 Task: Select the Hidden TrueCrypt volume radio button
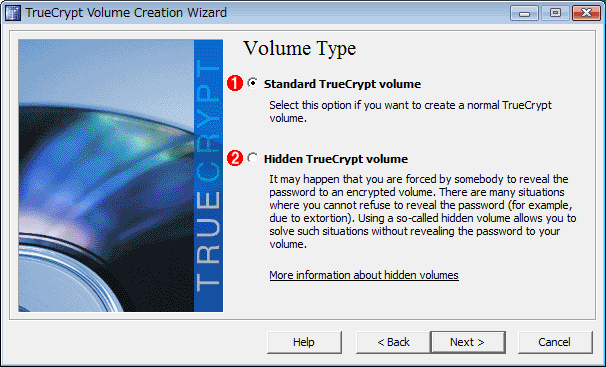(253, 158)
